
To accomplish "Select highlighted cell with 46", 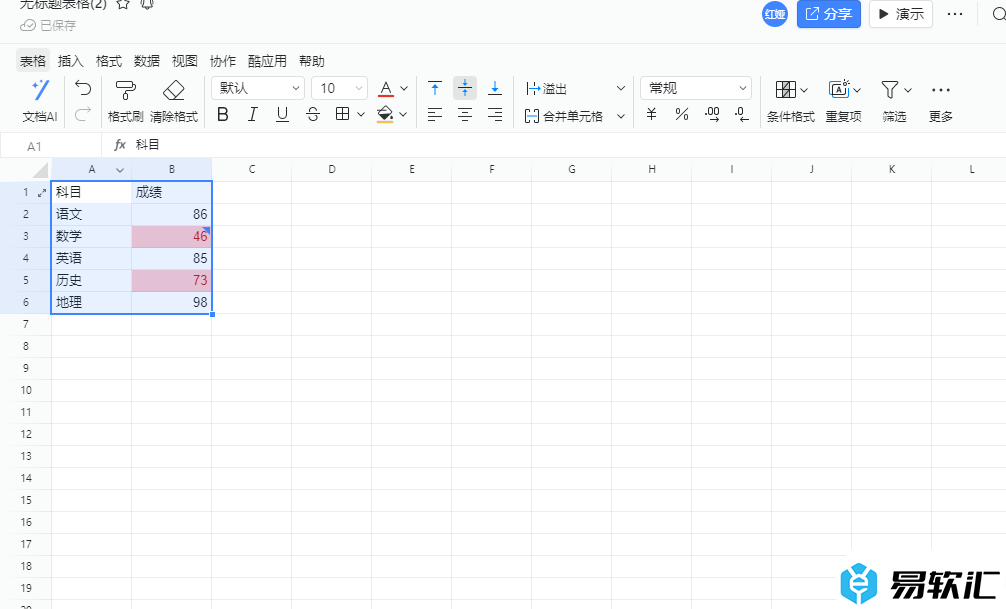I will [171, 236].
